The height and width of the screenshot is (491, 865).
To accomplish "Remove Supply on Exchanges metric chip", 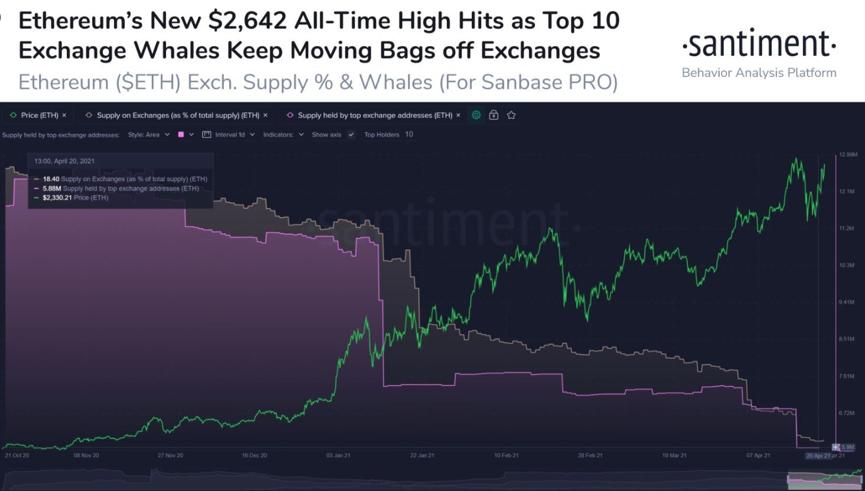I will click(265, 115).
